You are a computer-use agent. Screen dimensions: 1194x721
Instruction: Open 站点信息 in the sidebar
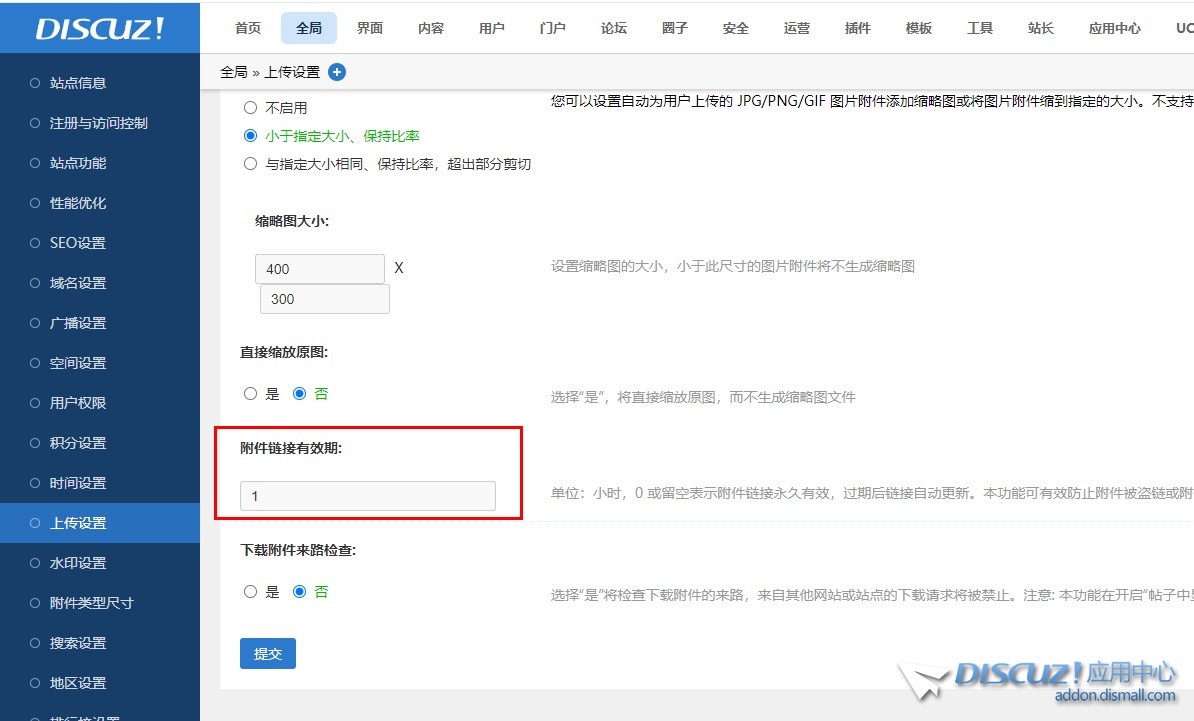pos(78,83)
